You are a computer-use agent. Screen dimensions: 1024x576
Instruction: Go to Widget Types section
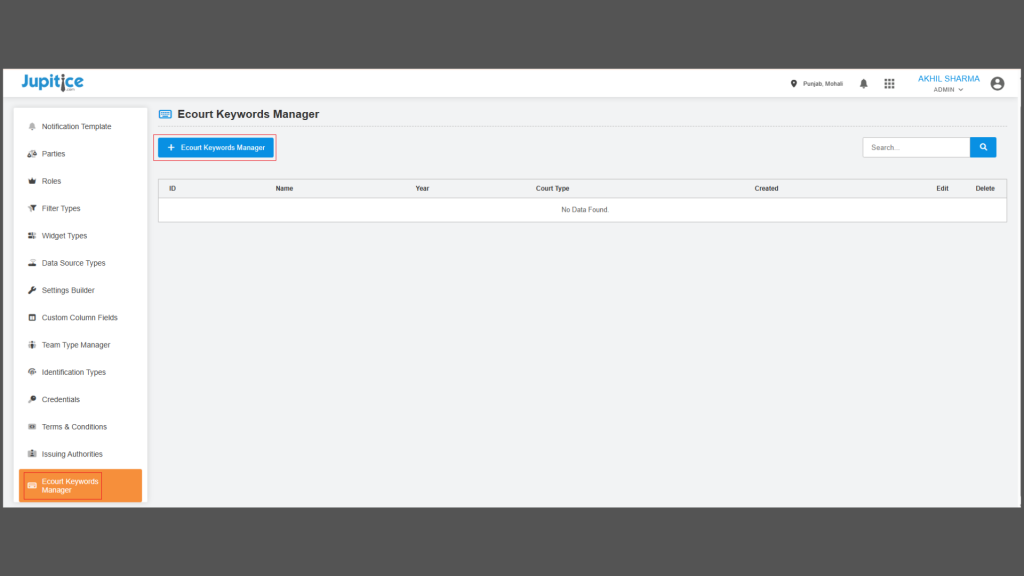(x=64, y=236)
